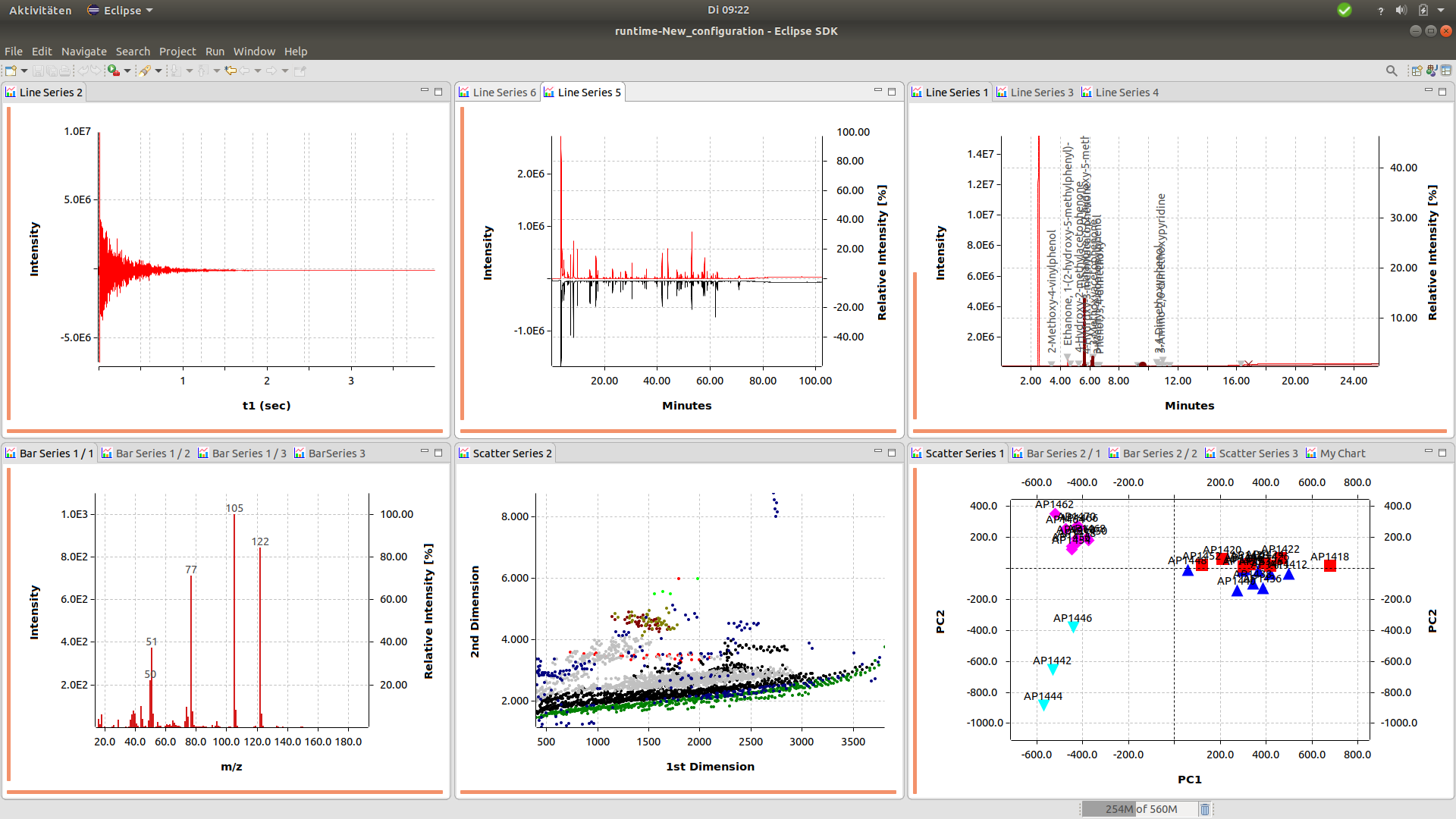Viewport: 1456px width, 819px height.
Task: Click the New wizard toolbar icon
Action: point(11,71)
